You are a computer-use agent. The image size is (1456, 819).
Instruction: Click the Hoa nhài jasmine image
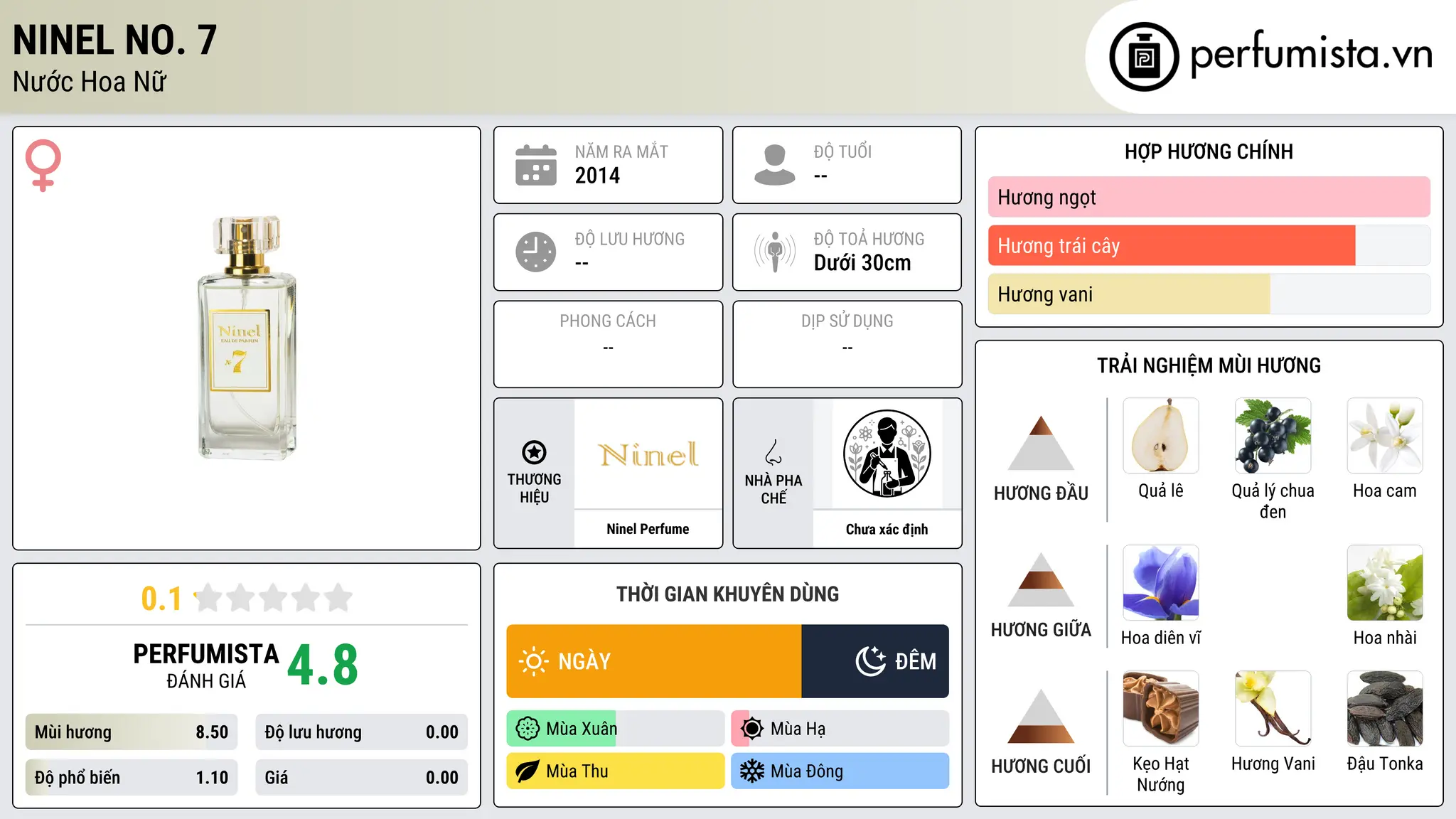click(1385, 583)
